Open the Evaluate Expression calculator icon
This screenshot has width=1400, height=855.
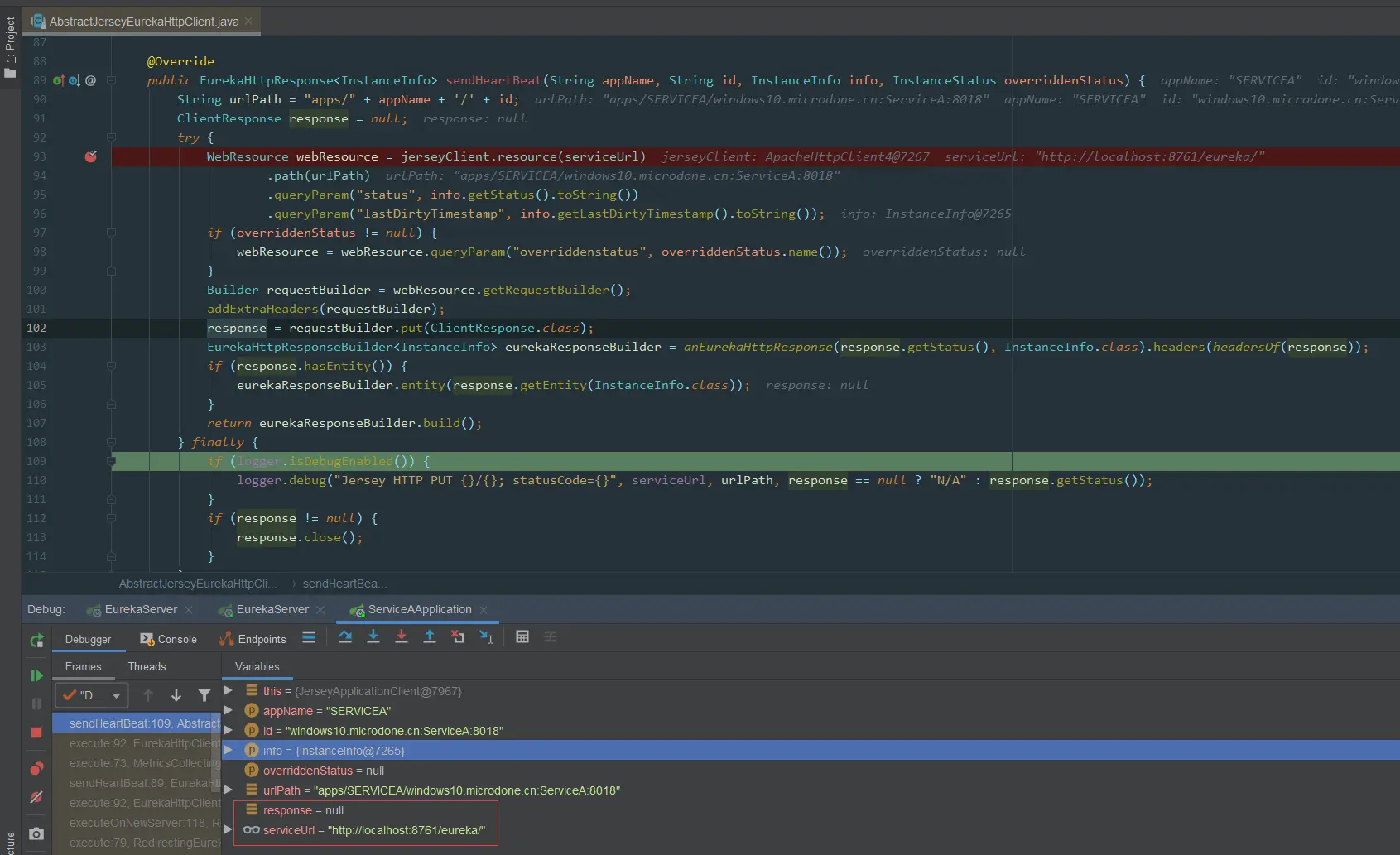[x=522, y=636]
